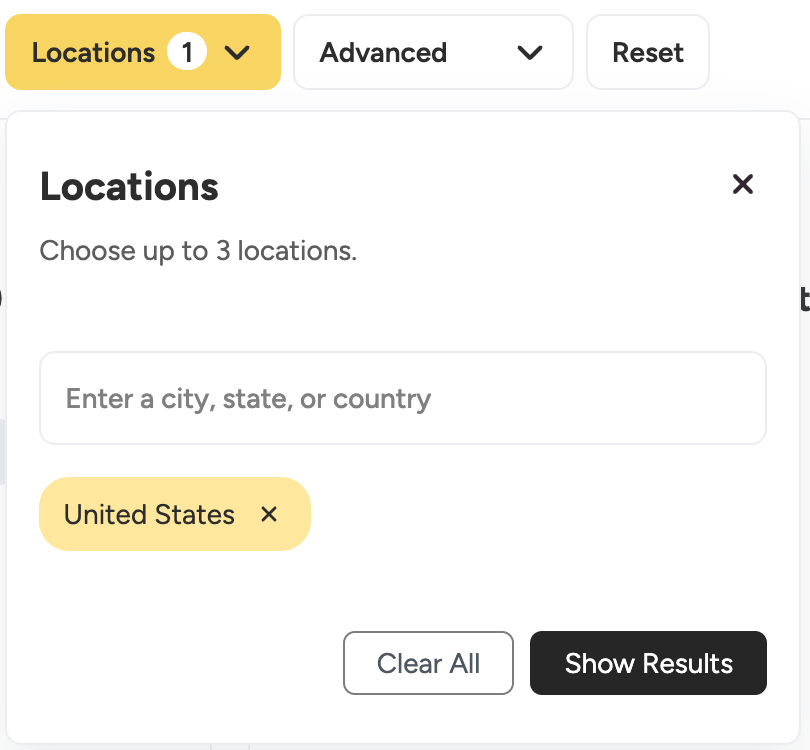810x750 pixels.
Task: Click the filter count badge showing 1
Action: (x=188, y=52)
